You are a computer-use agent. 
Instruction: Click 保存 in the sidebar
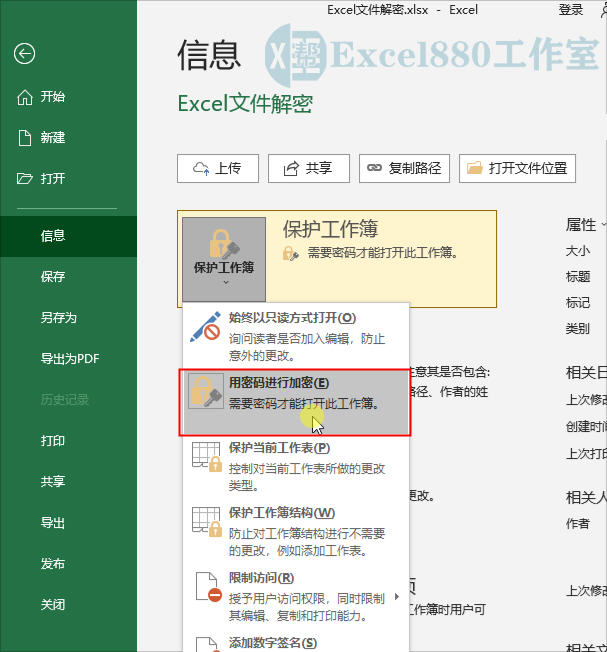68,277
